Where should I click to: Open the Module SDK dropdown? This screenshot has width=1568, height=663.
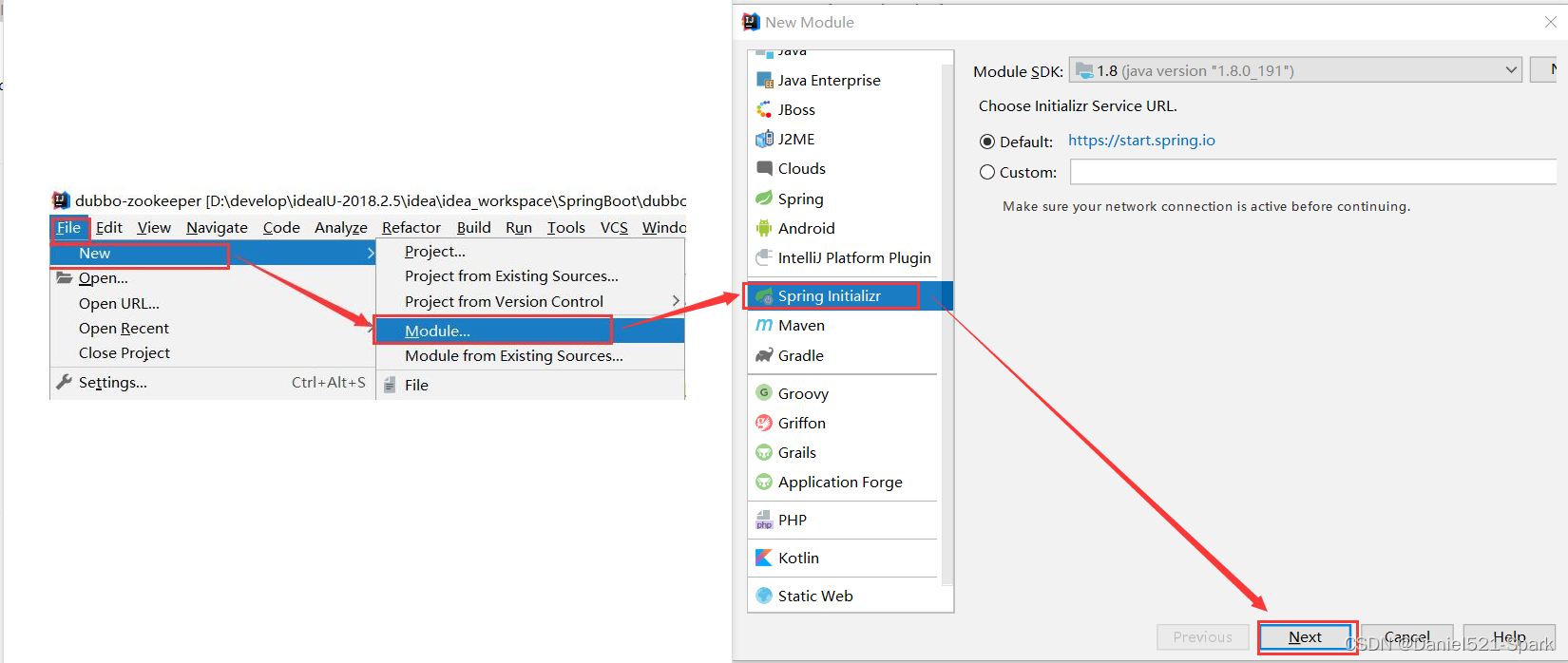pos(1295,70)
